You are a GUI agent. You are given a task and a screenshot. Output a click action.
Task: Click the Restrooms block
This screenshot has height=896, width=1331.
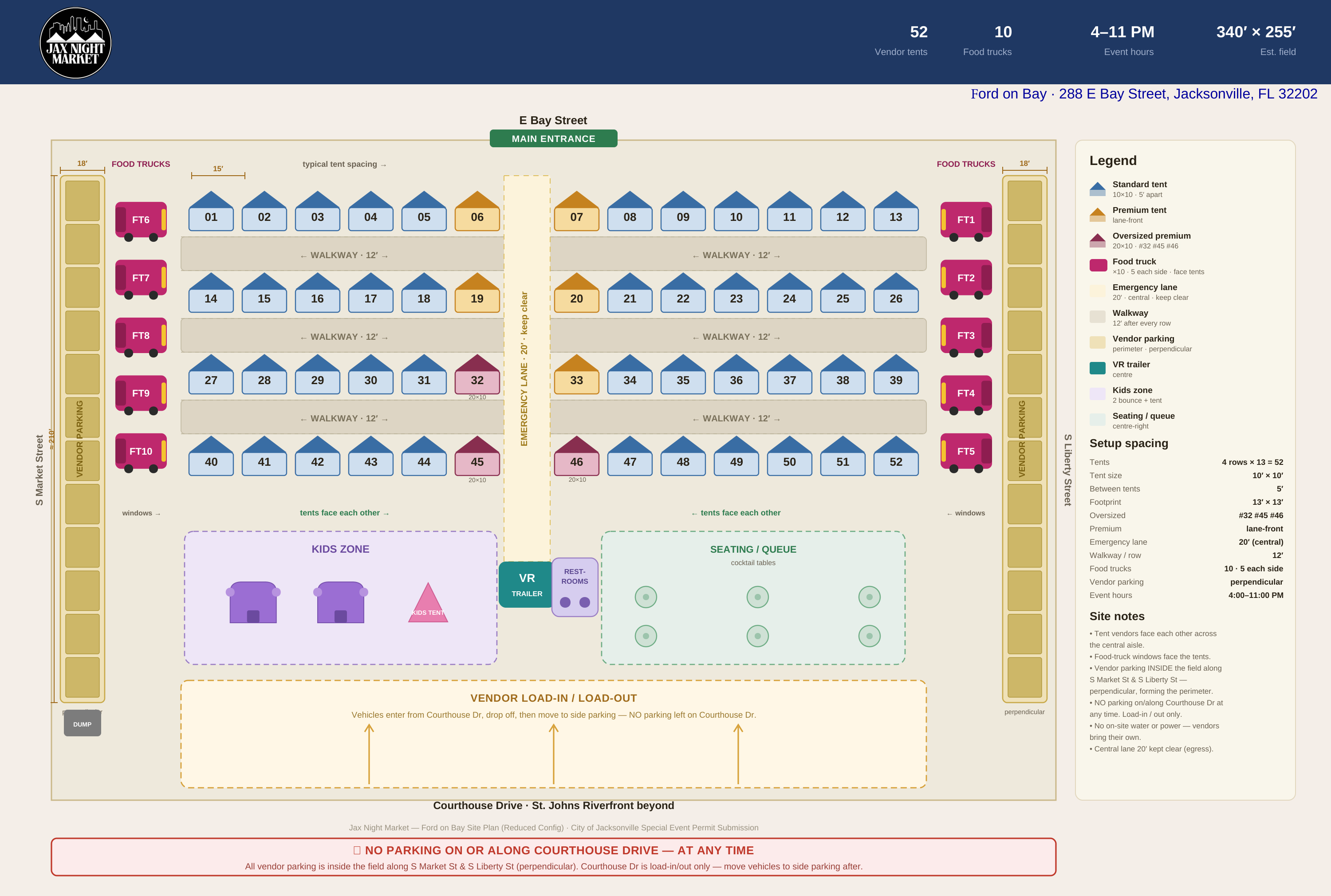pyautogui.click(x=575, y=587)
